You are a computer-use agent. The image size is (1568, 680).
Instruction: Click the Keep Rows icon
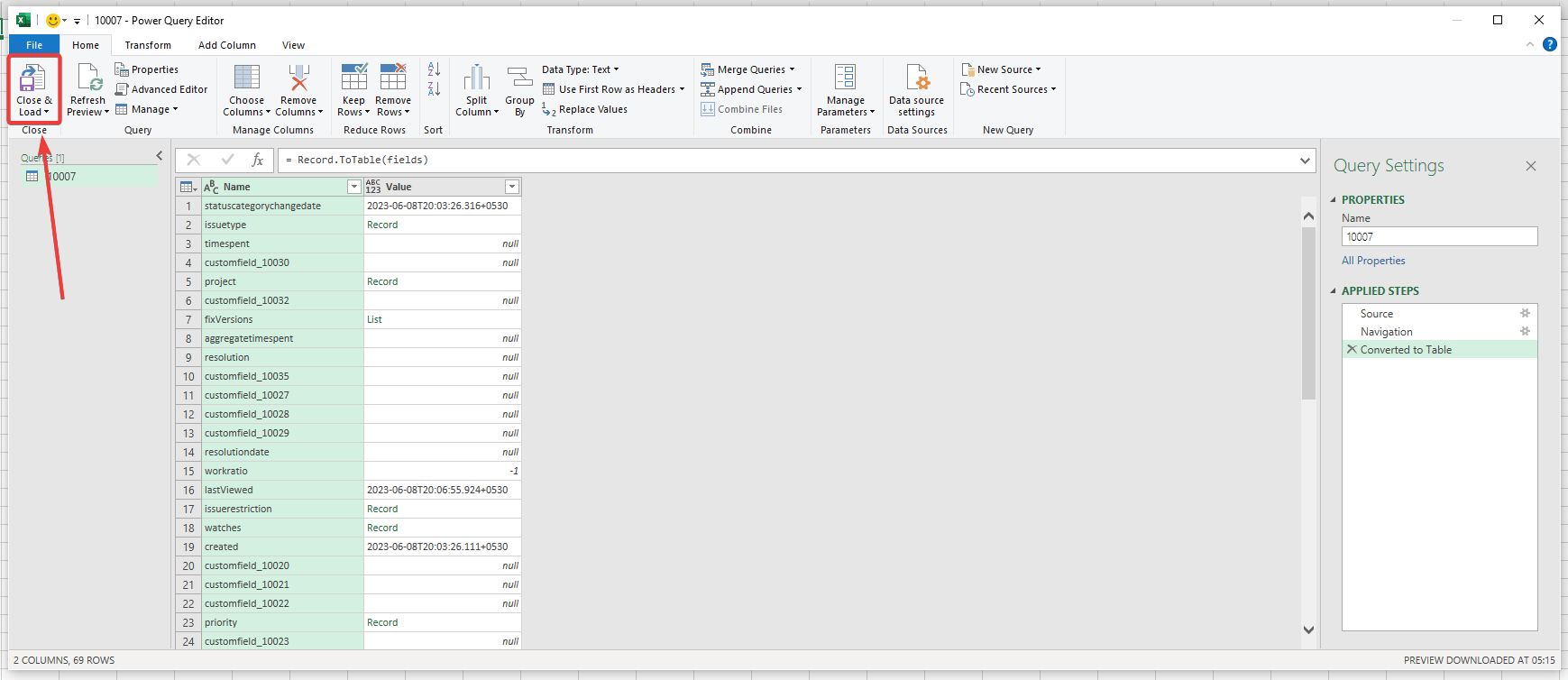tap(354, 77)
